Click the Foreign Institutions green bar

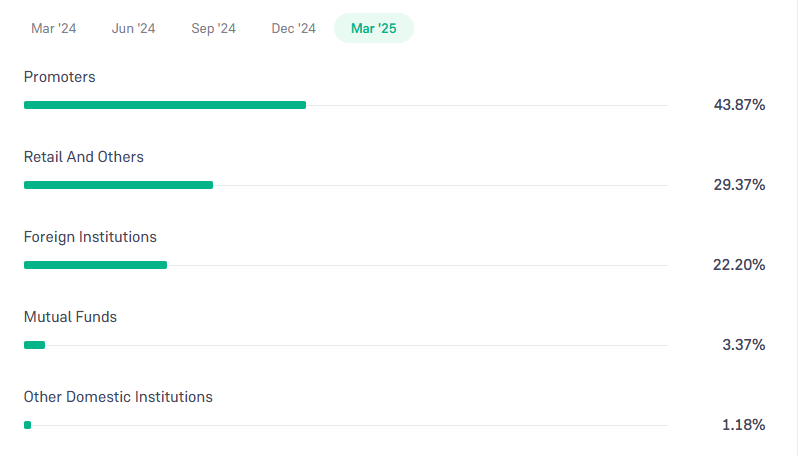click(x=96, y=265)
